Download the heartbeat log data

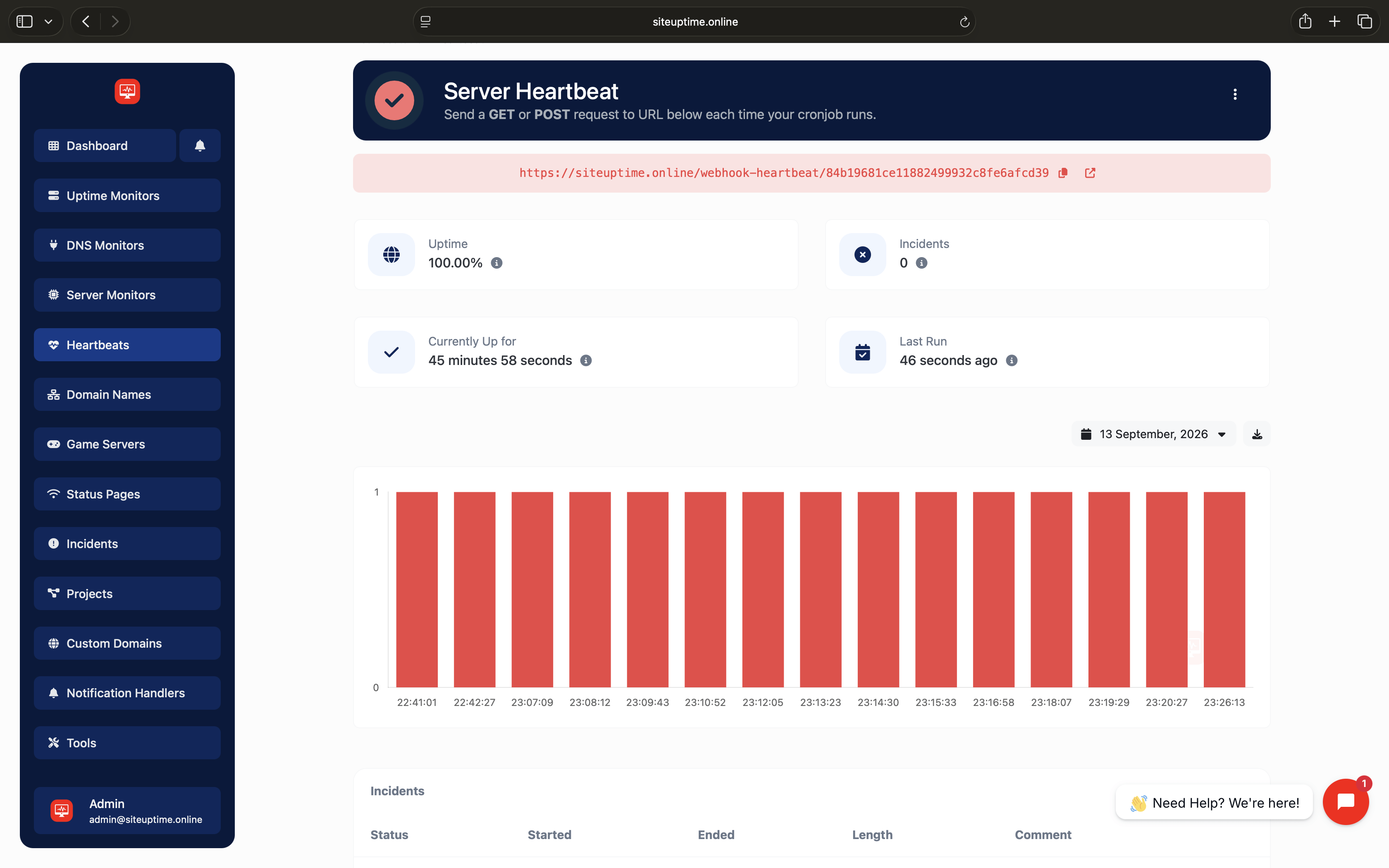[1257, 434]
